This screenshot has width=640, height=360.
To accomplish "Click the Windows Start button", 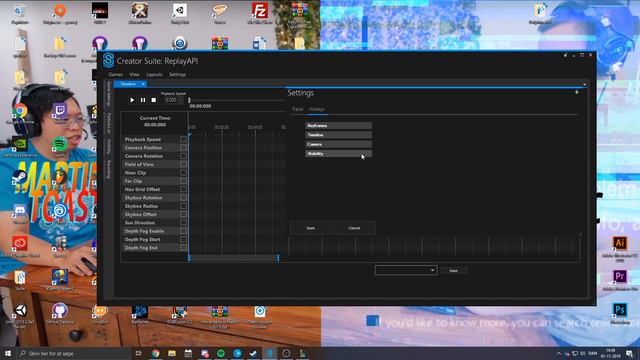I will pyautogui.click(x=7, y=353).
